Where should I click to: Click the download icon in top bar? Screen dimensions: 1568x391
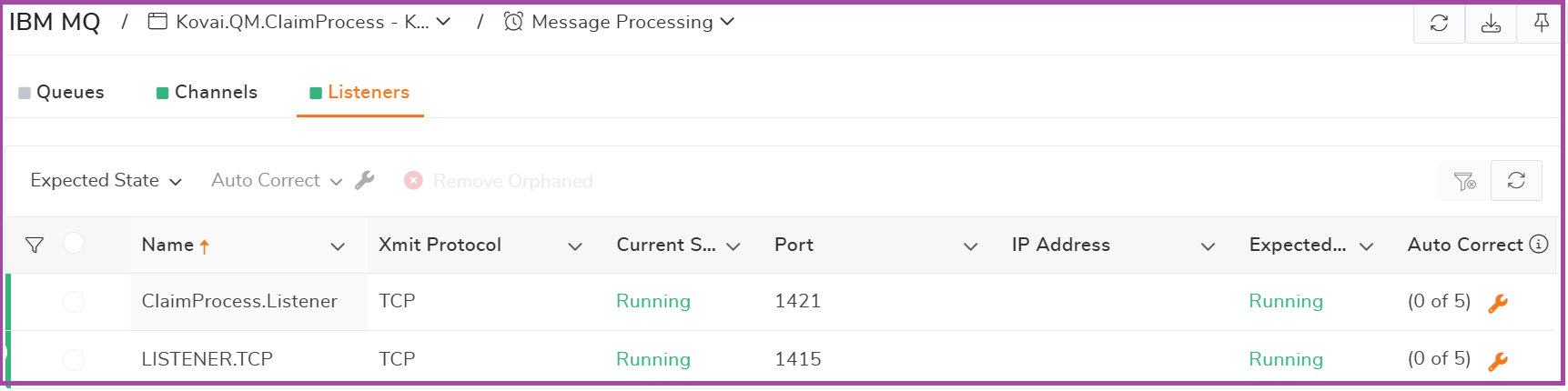click(x=1491, y=23)
